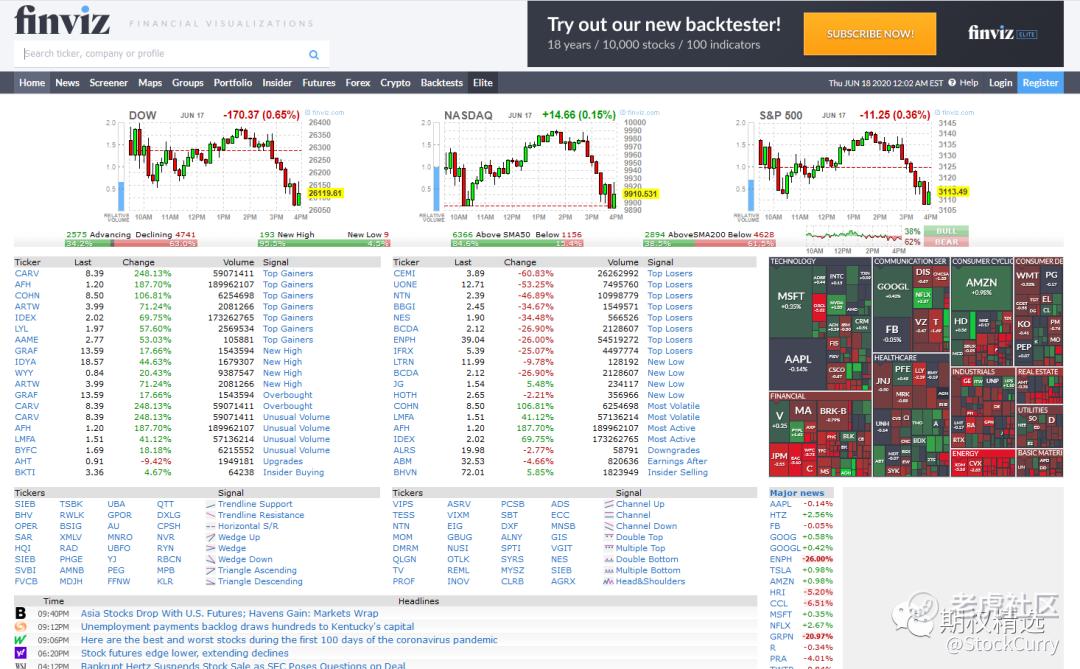Open Wedge Up signal icon

click(x=211, y=537)
